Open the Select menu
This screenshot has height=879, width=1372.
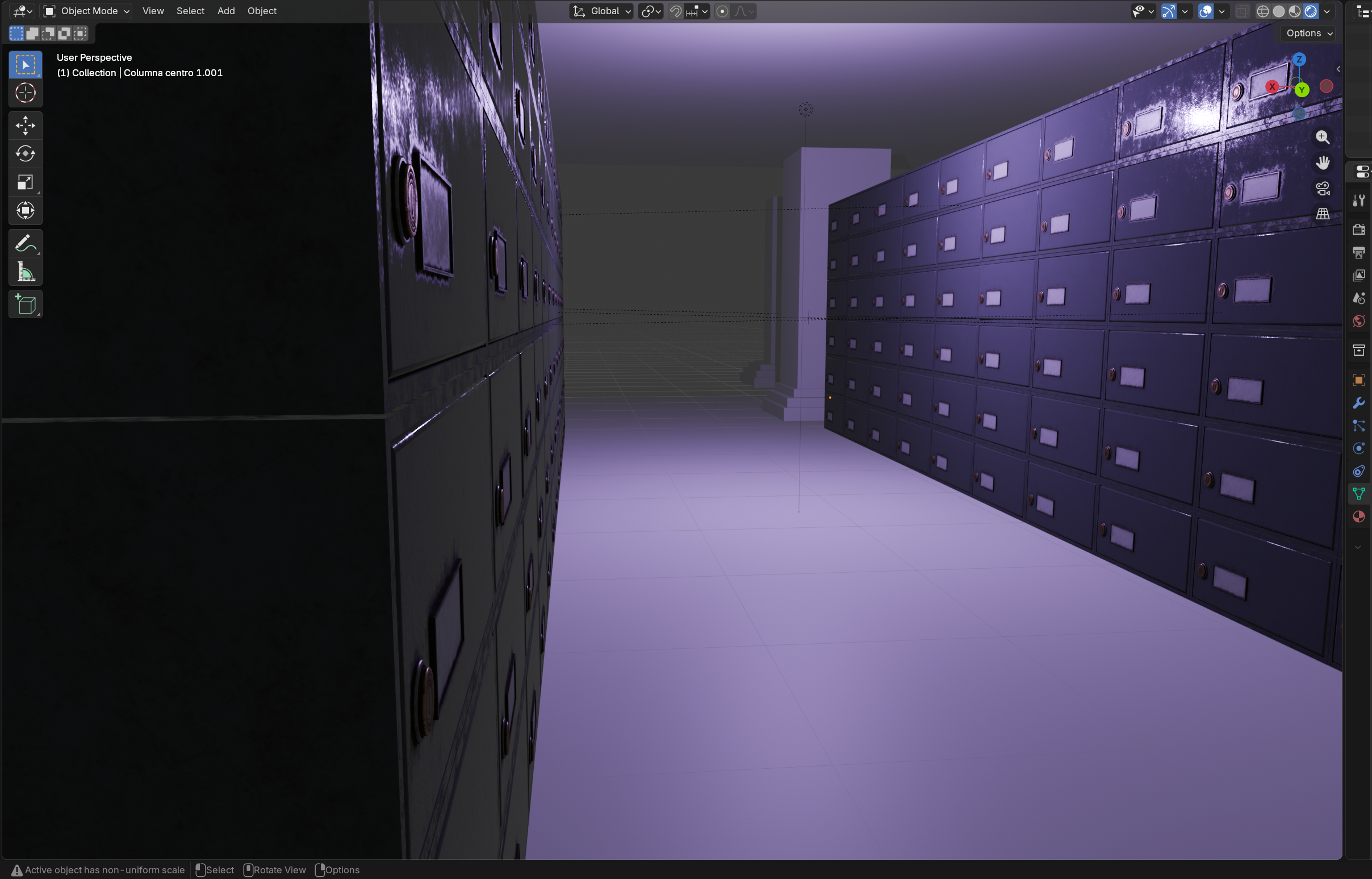click(x=190, y=11)
